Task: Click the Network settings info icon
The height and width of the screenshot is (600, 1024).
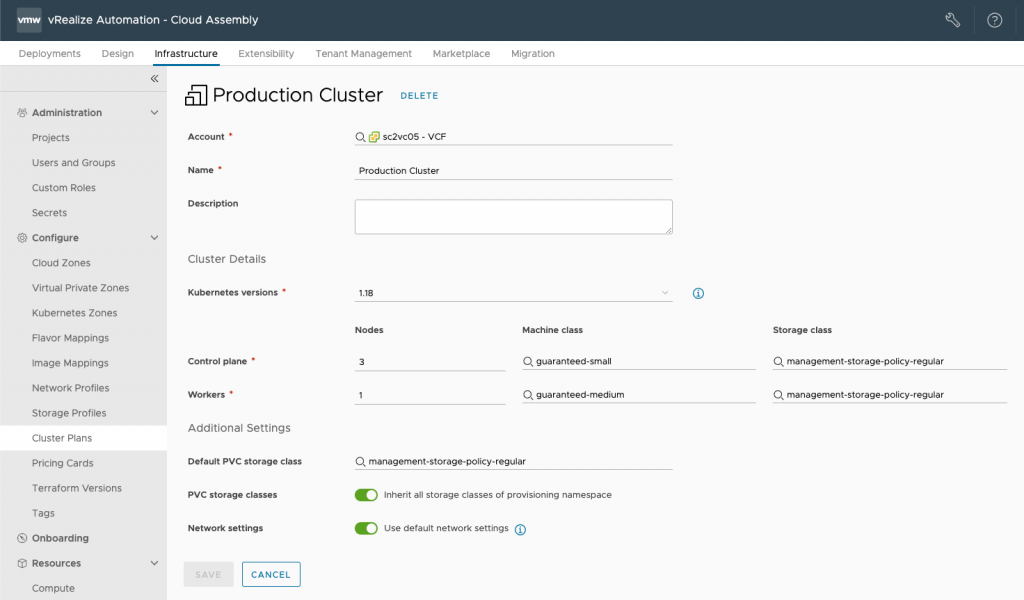Action: tap(520, 530)
